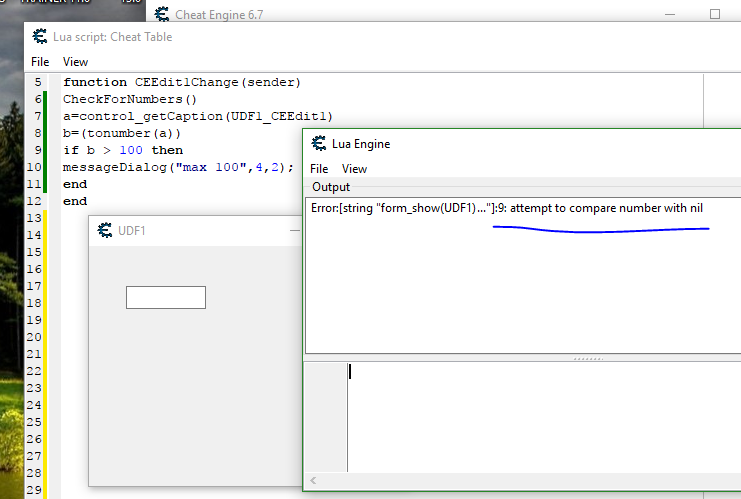Place cursor on the function CEEdit1Change line
This screenshot has width=741, height=499.
click(181, 82)
